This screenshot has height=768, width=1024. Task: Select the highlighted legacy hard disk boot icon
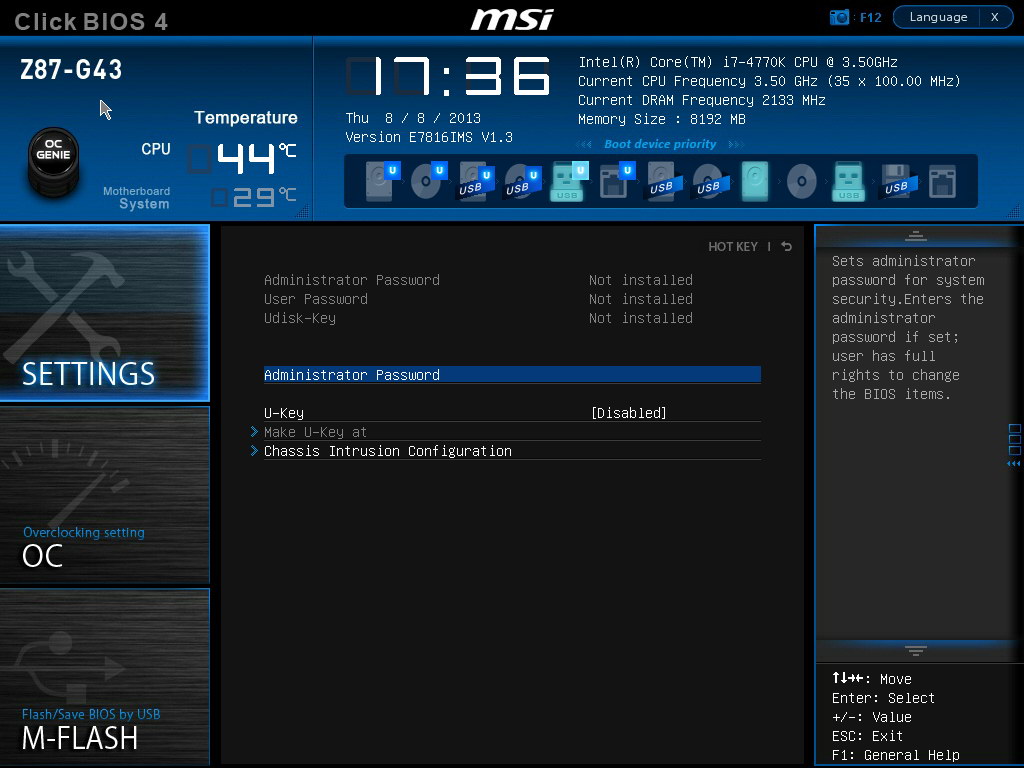755,181
